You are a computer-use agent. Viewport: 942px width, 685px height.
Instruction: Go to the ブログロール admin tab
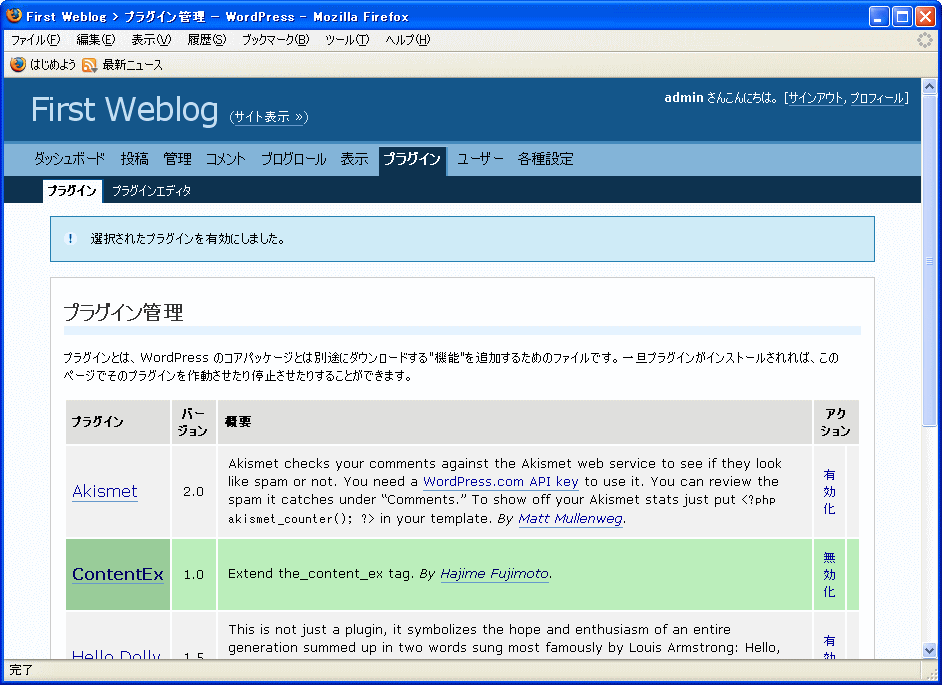click(293, 159)
